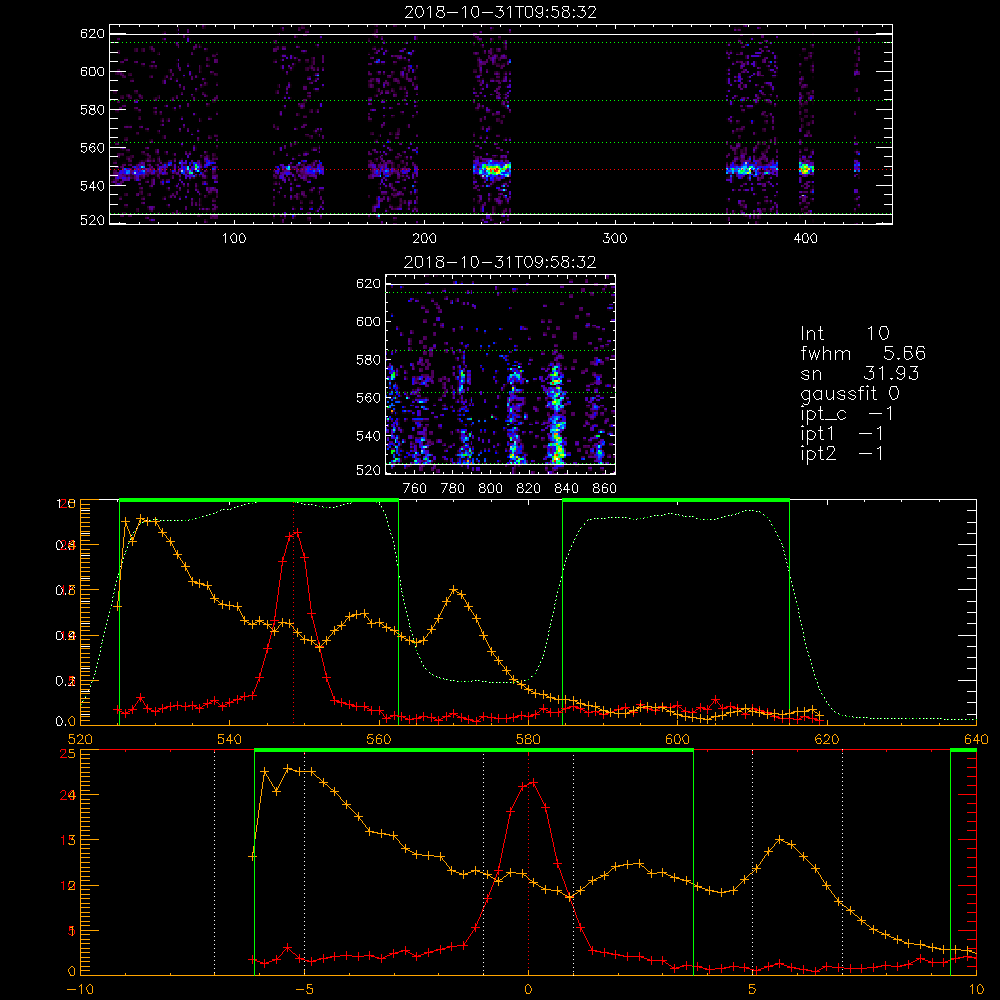This screenshot has width=1000, height=1000.
Task: Click the orange curve peak near 5.5 in bottom plot
Action: pyautogui.click(x=779, y=839)
